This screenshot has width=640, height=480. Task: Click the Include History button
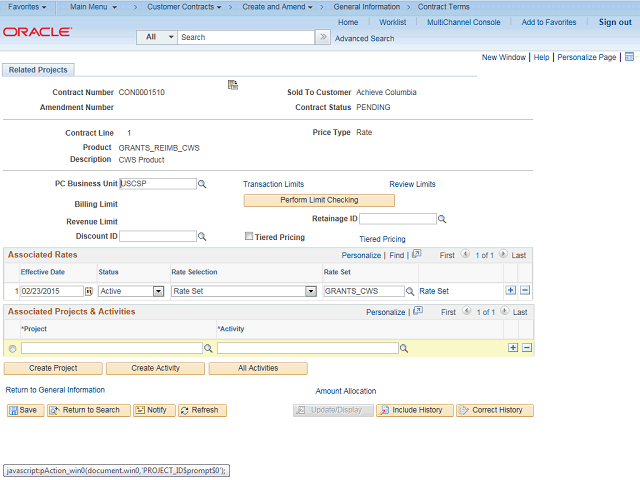click(415, 410)
